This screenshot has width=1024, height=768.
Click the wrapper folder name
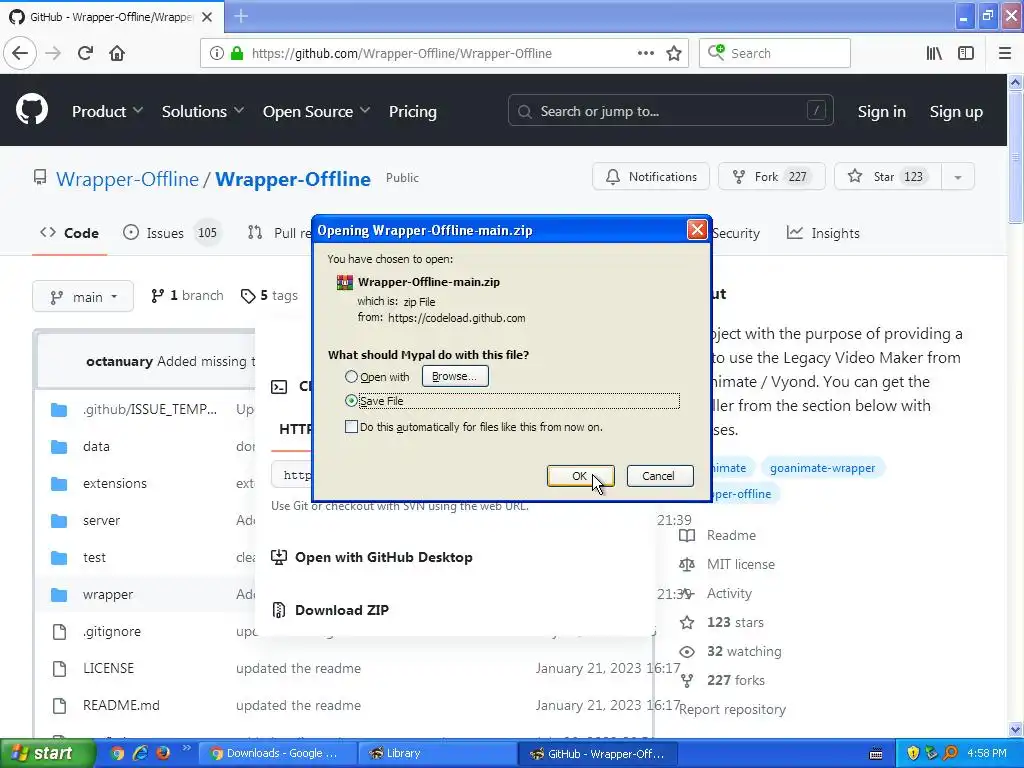(x=108, y=594)
